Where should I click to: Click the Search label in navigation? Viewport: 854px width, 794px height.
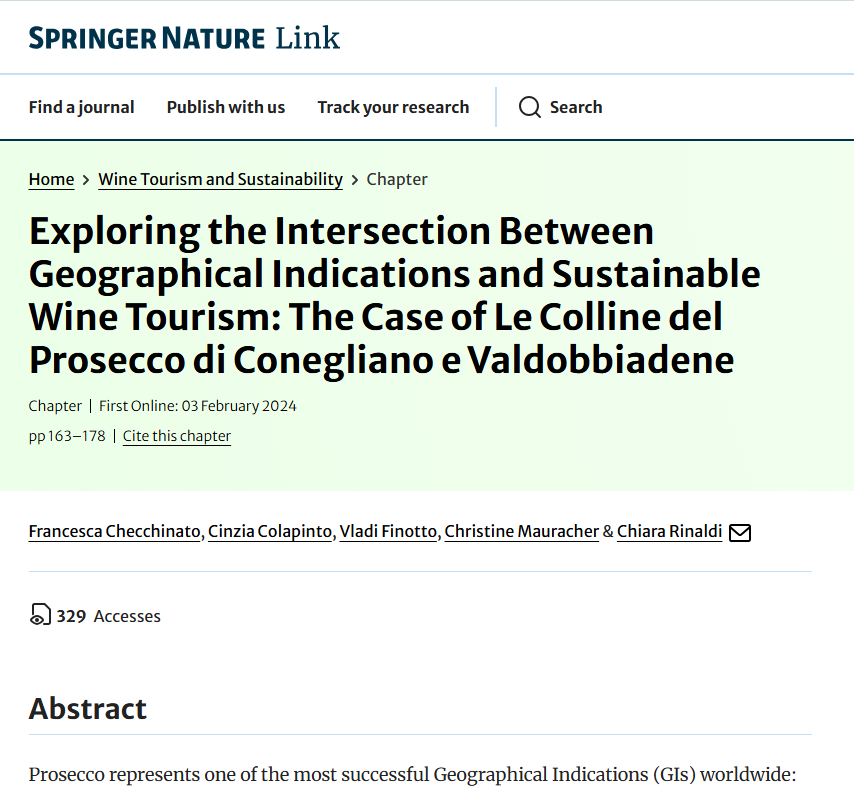click(x=576, y=107)
